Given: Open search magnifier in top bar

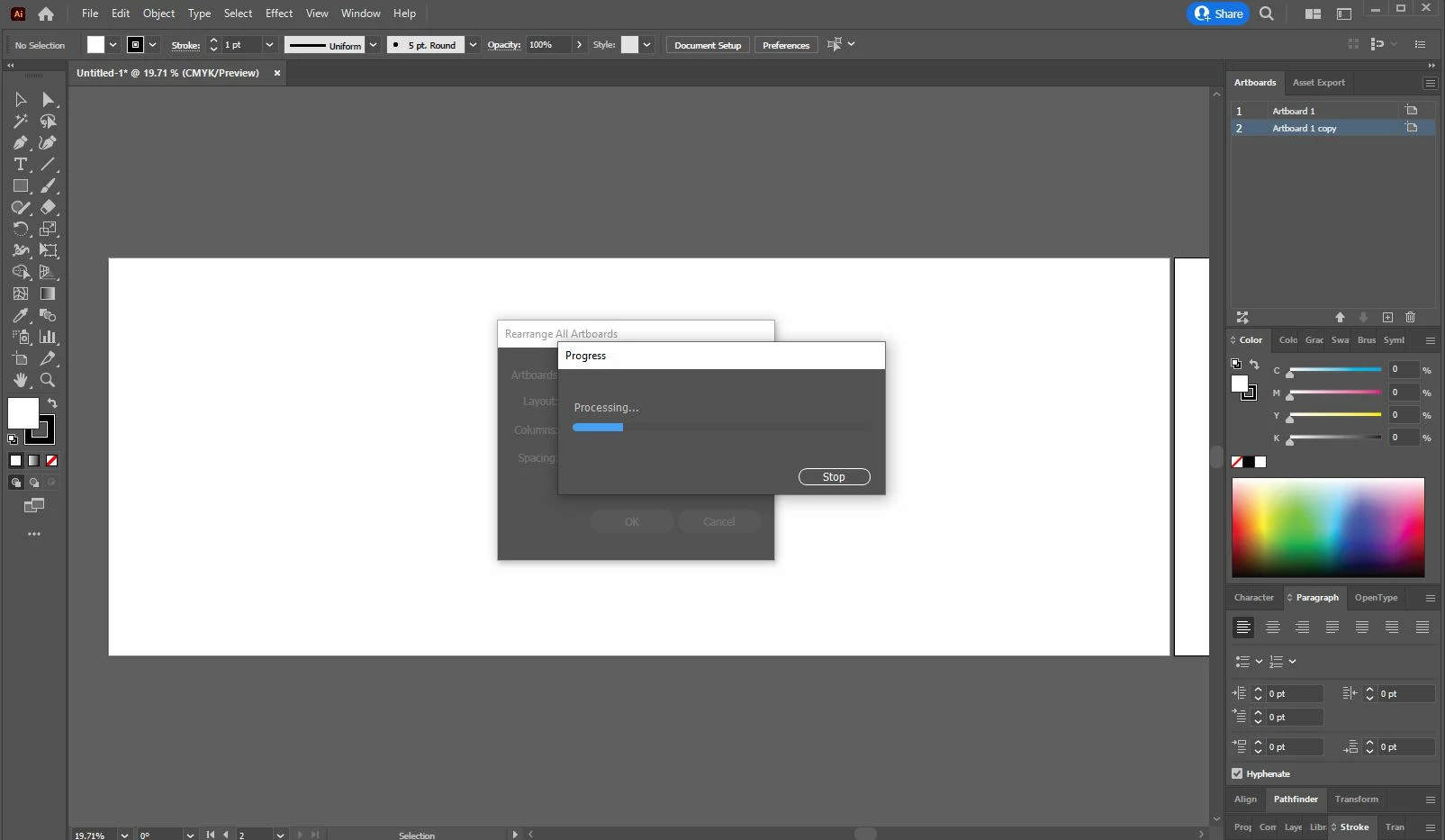Looking at the screenshot, I should (x=1267, y=14).
